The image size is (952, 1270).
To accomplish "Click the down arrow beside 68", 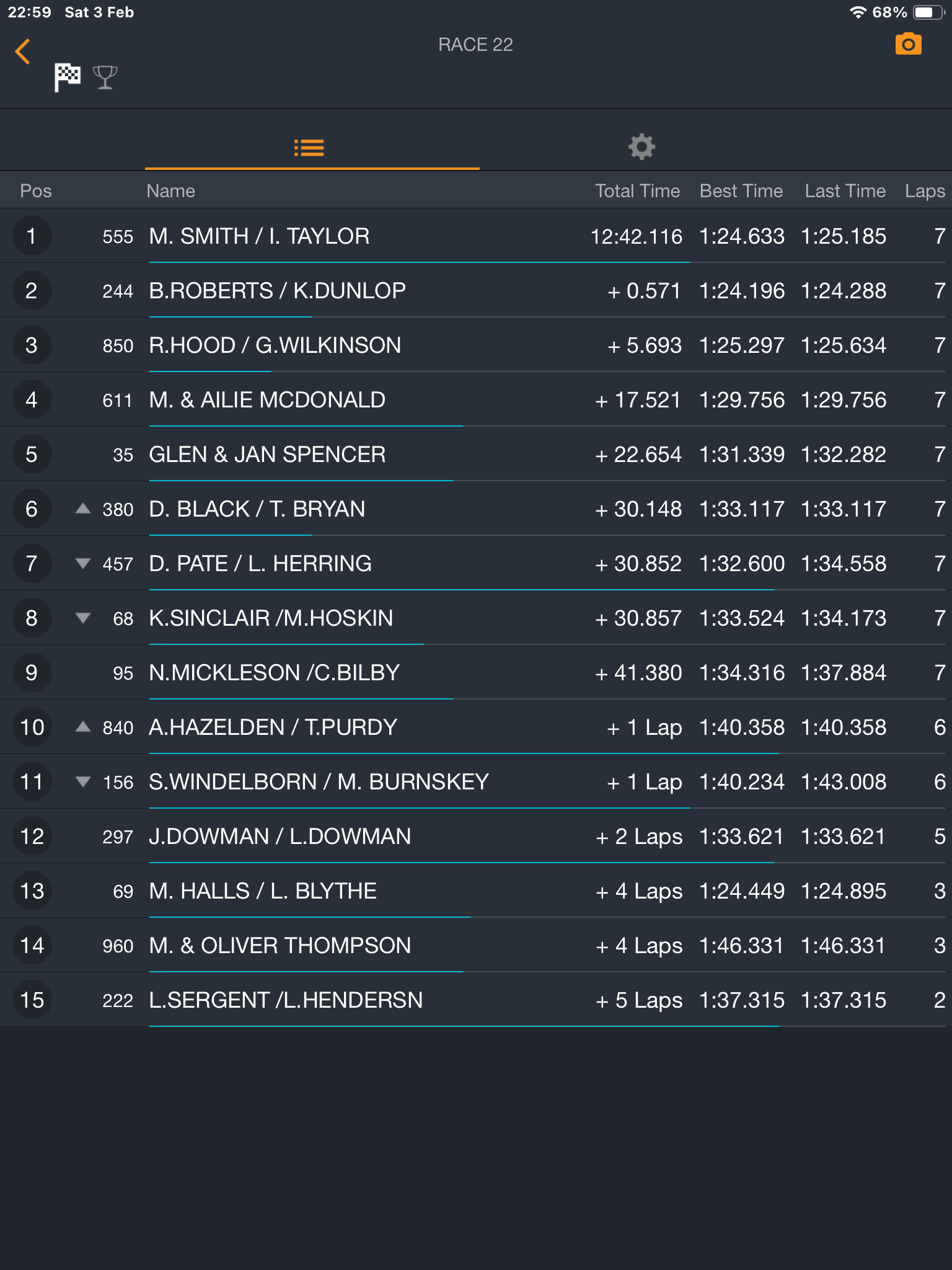I will click(83, 618).
